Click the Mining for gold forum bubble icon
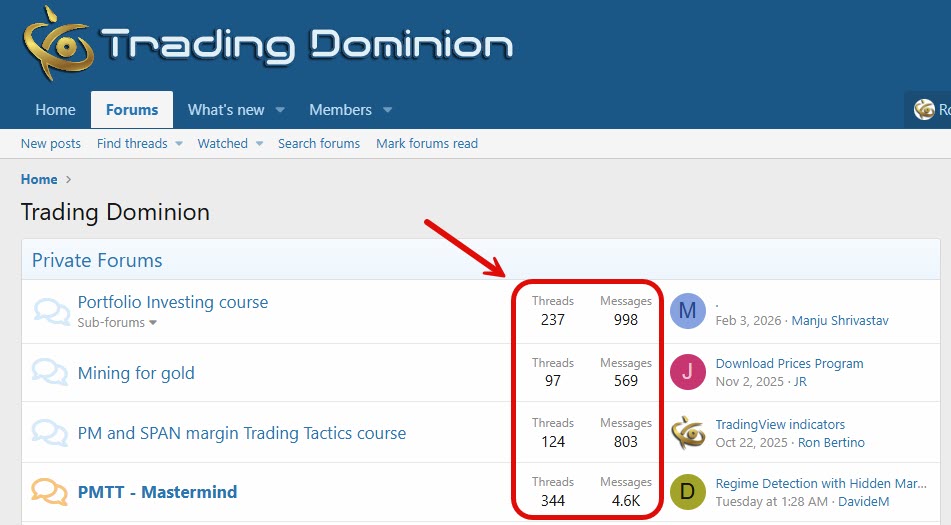 coord(50,373)
